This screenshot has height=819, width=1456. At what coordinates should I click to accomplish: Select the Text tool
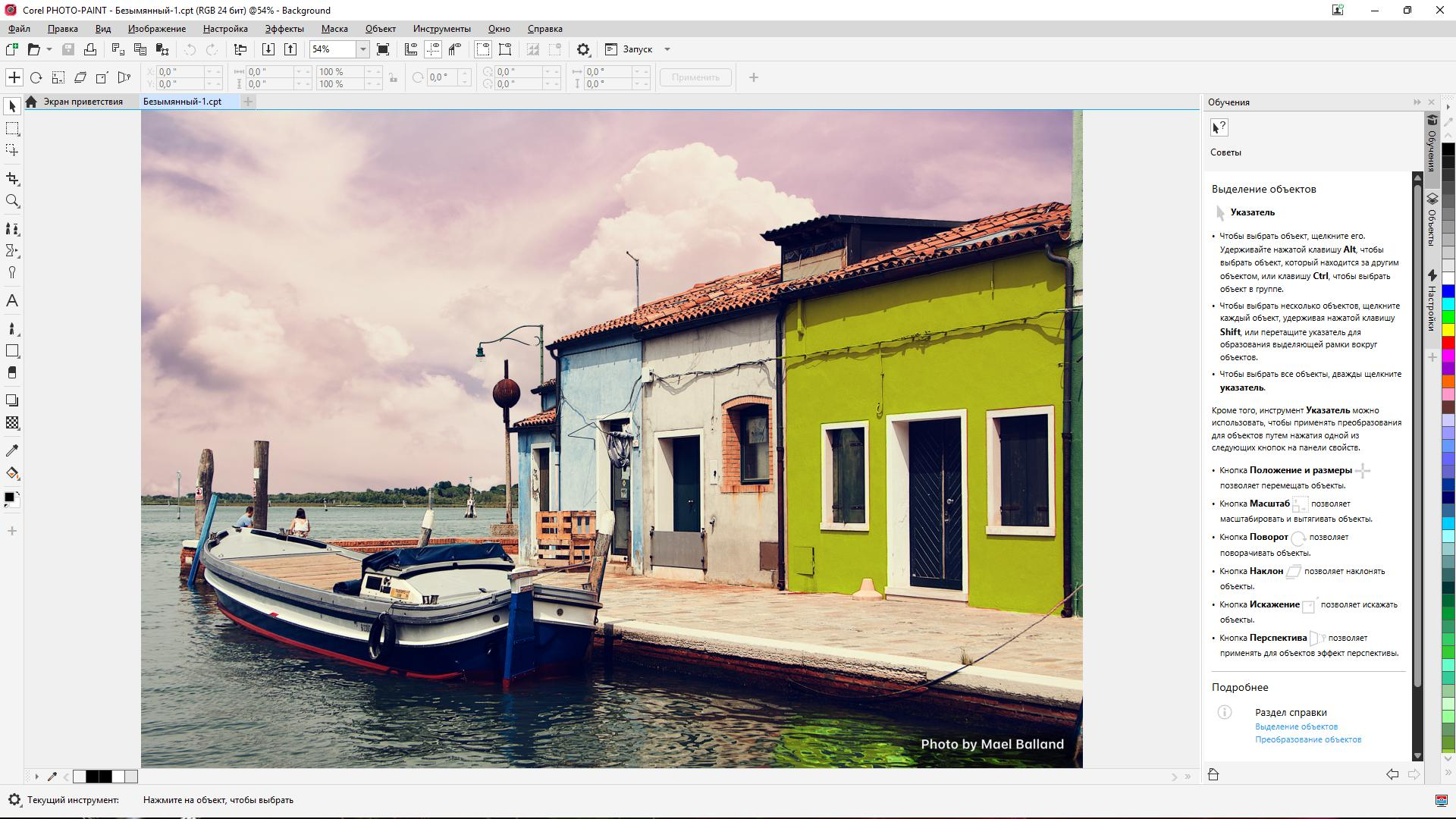point(12,301)
